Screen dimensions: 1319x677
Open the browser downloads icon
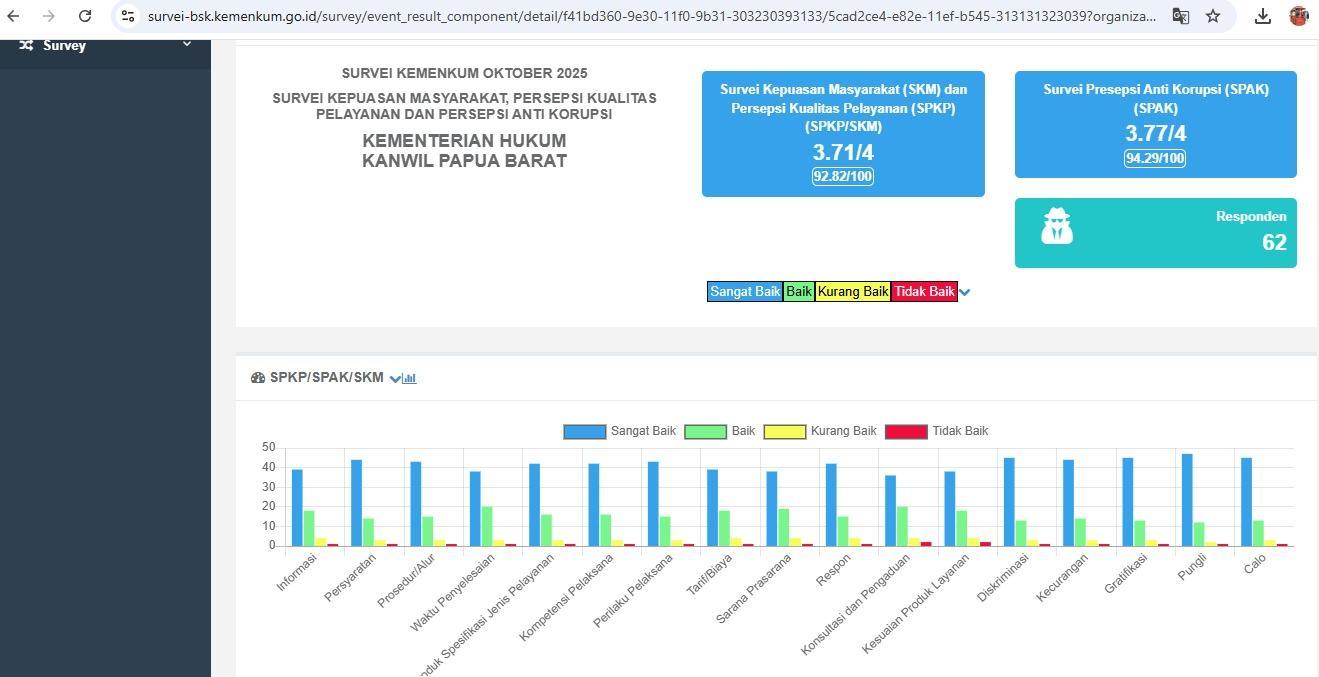click(x=1263, y=16)
